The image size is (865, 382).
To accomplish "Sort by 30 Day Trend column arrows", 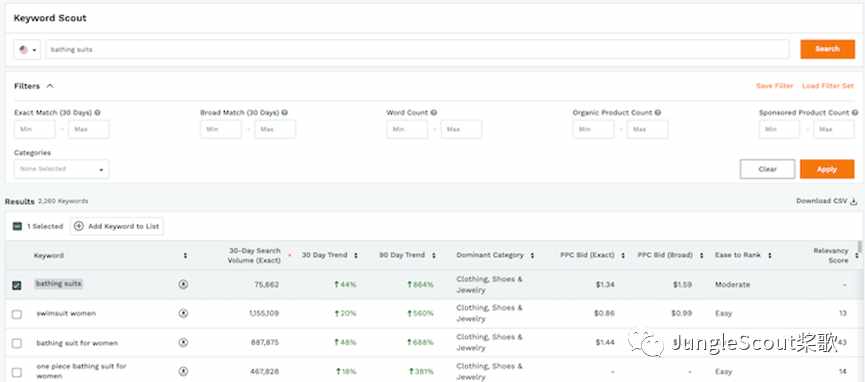I will point(356,256).
